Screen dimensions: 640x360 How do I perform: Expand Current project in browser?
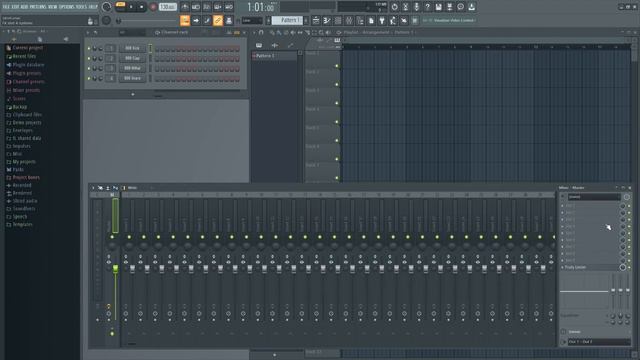[x=24, y=48]
